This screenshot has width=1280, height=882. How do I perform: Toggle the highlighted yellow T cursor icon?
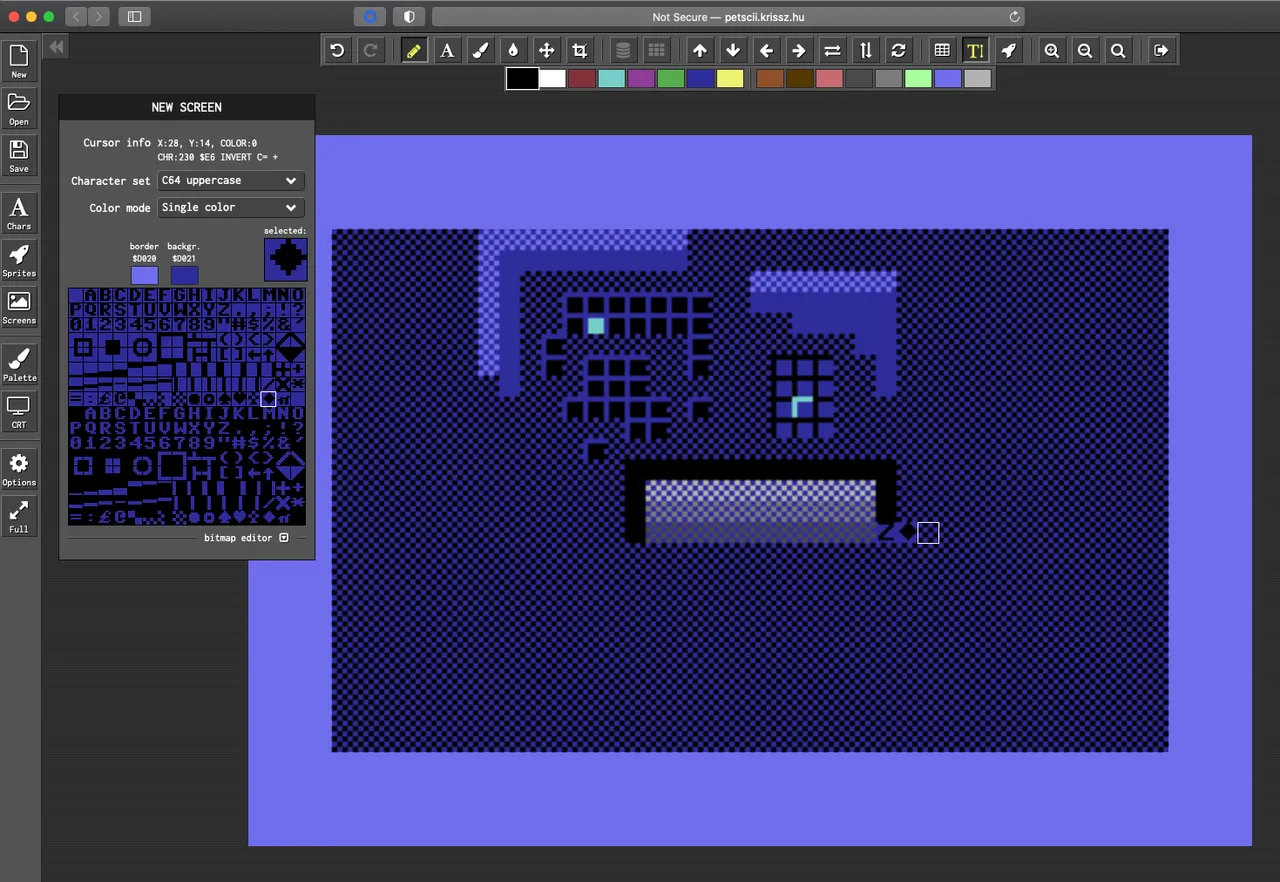pyautogui.click(x=975, y=50)
